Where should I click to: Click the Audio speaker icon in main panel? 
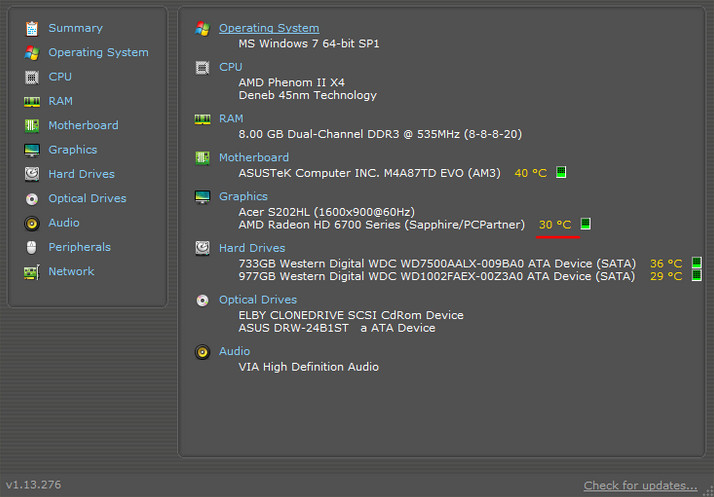pyautogui.click(x=202, y=352)
